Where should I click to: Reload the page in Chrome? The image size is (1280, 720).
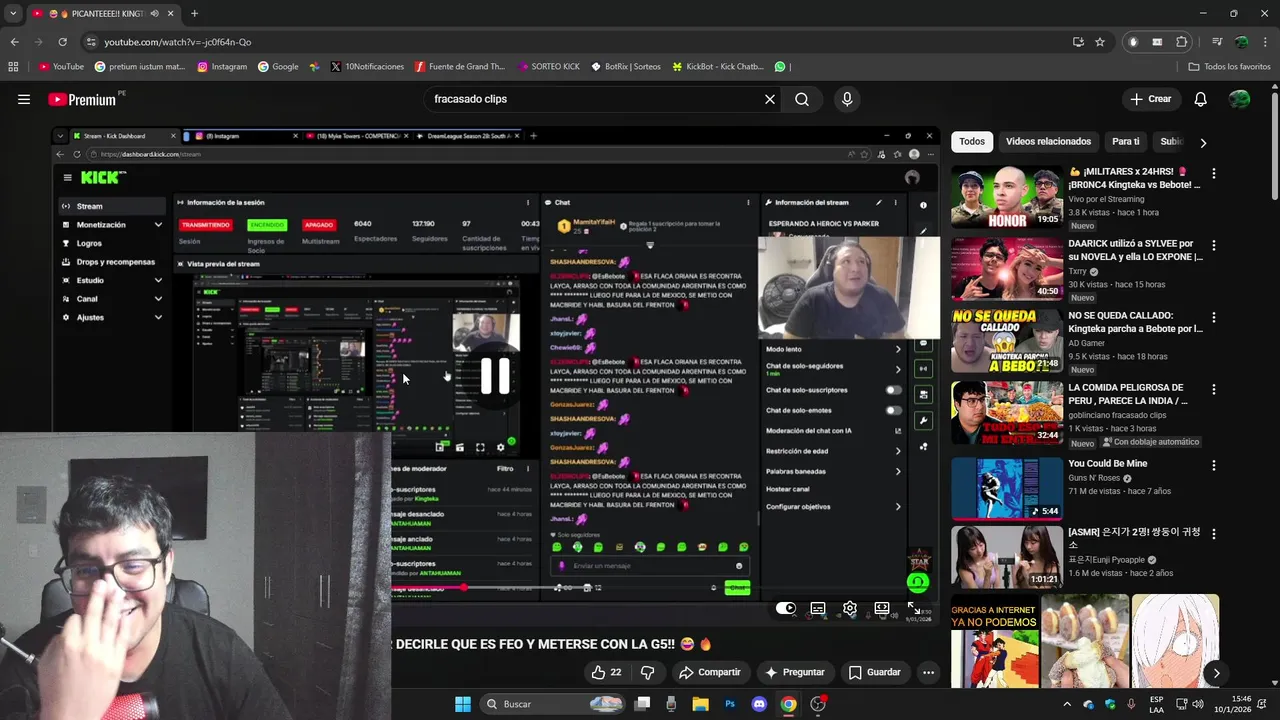[x=62, y=42]
